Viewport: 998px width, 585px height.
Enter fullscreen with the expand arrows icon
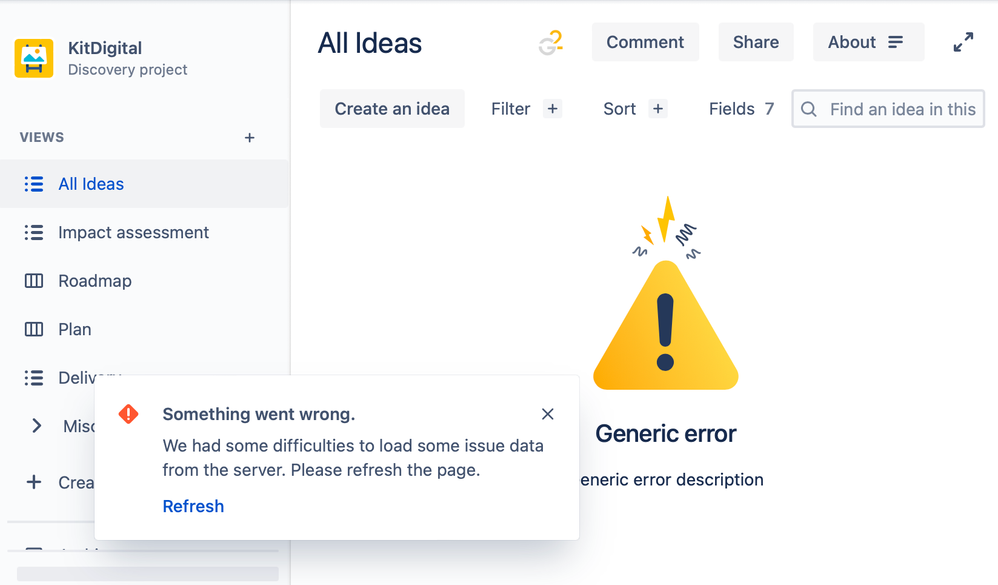(x=963, y=42)
